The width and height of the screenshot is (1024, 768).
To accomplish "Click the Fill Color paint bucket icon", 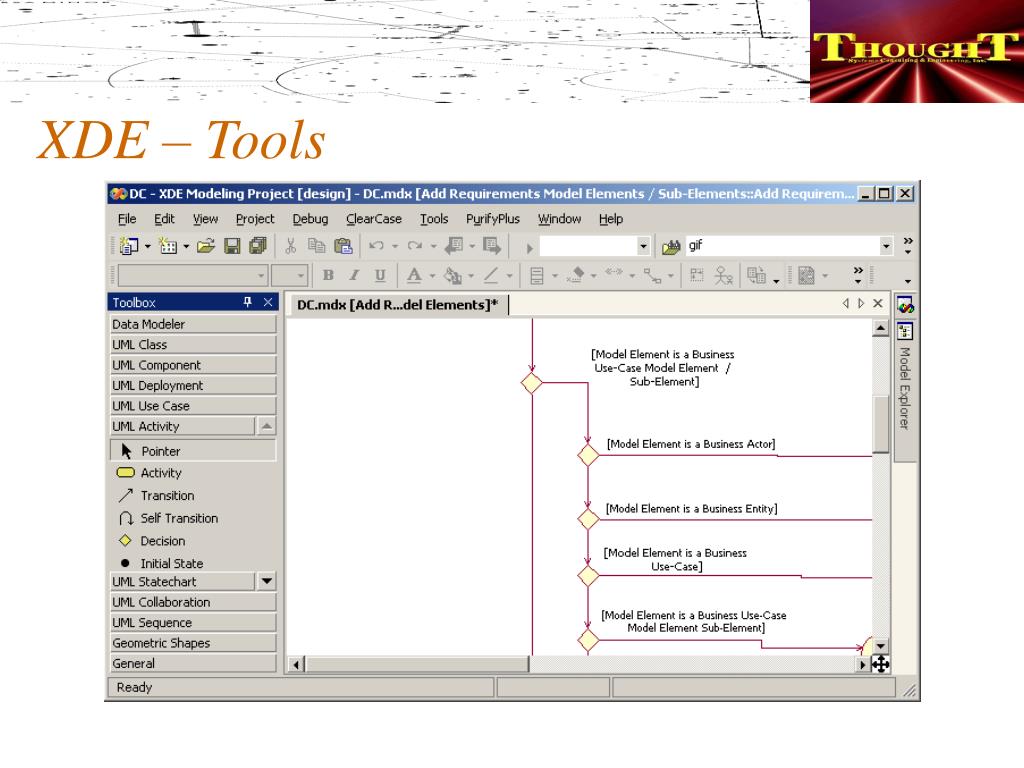I will 453,276.
